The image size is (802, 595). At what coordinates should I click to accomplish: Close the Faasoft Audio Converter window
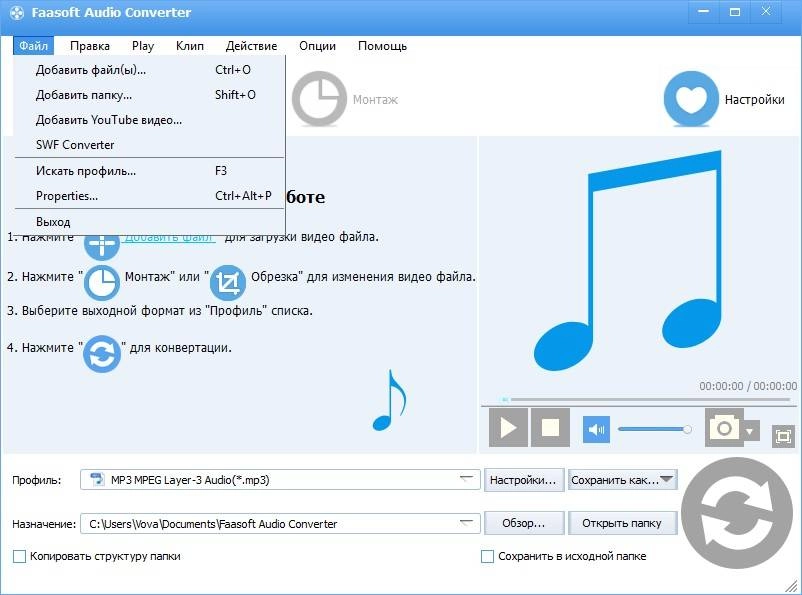[766, 11]
